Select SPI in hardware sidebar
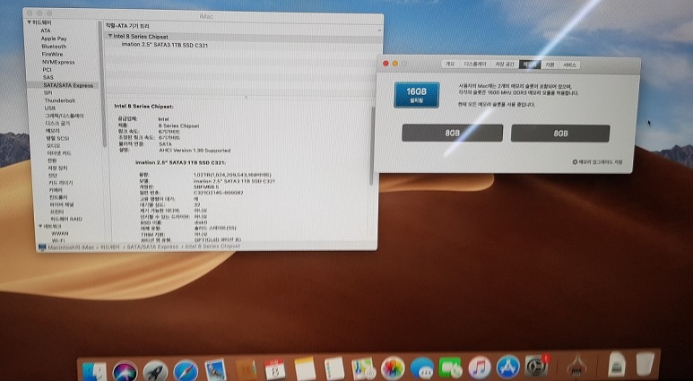The width and height of the screenshot is (693, 381). 48,93
